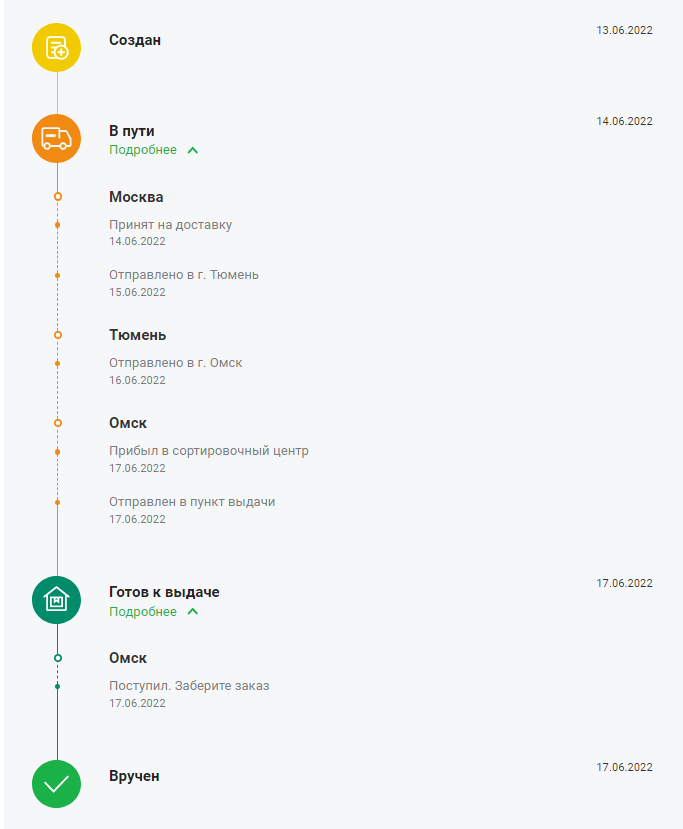Click the teal Омск timeline circle marker

point(58,658)
